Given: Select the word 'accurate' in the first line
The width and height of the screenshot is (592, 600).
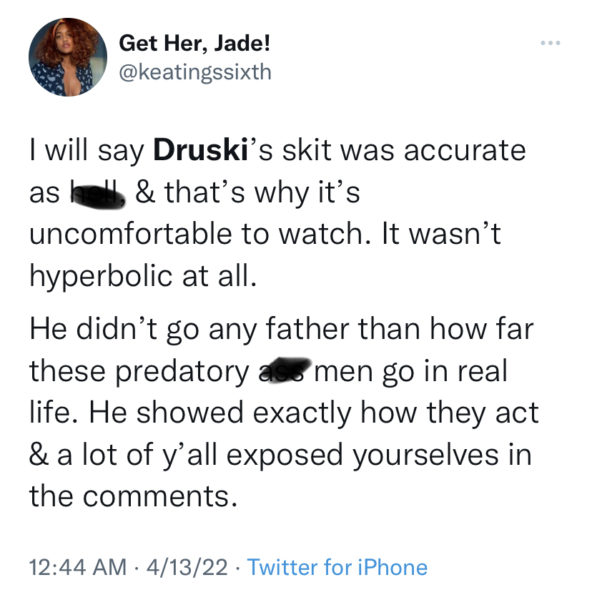Looking at the screenshot, I should tap(465, 151).
